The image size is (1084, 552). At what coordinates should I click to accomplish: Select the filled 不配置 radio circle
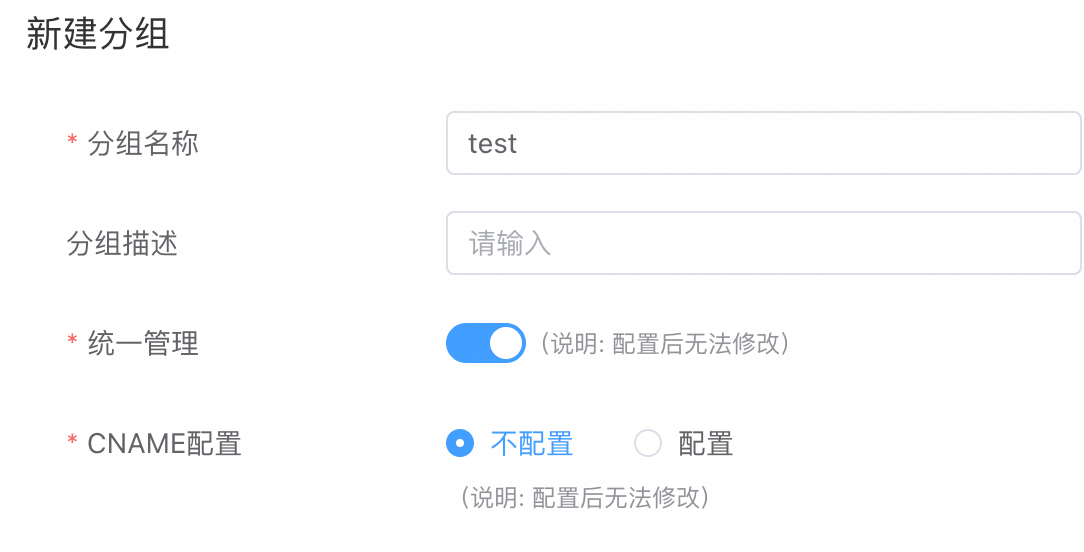[x=459, y=443]
